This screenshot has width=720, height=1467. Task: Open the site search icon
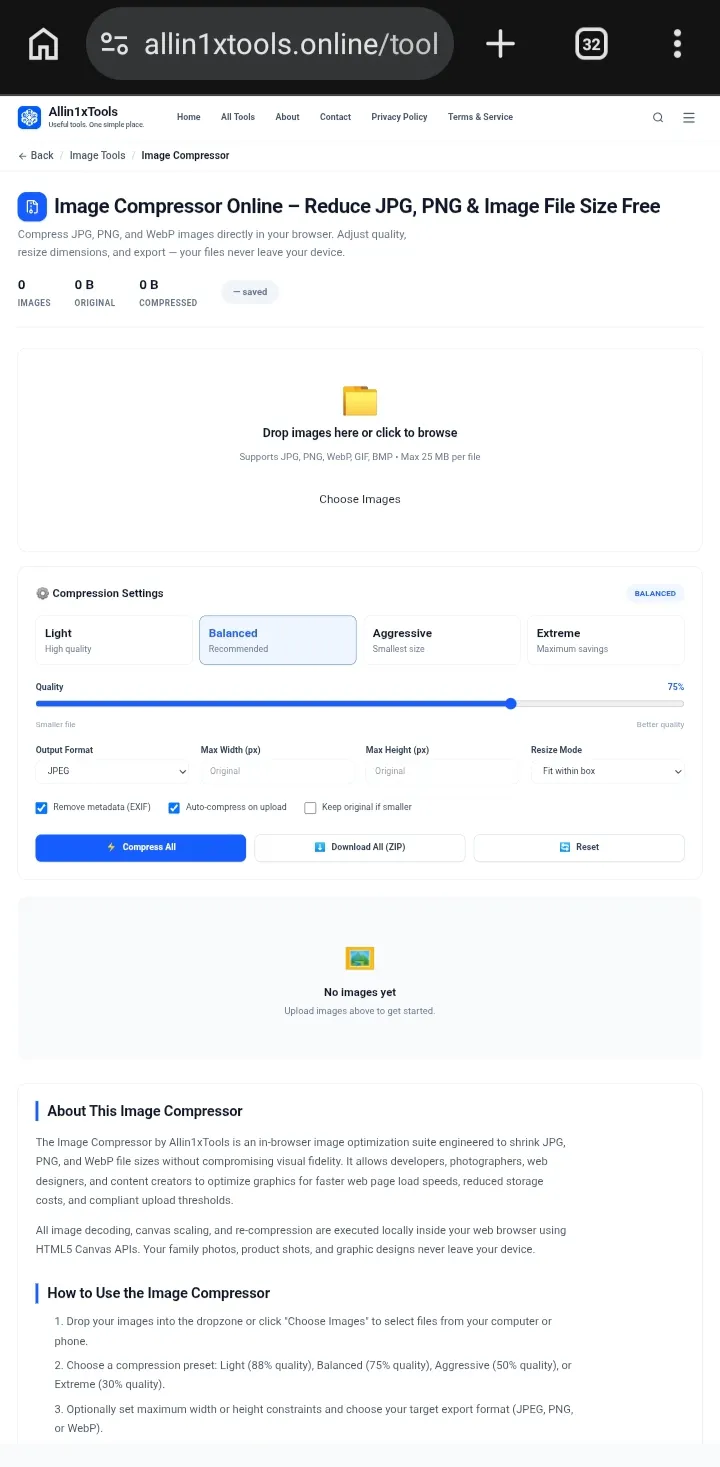658,117
